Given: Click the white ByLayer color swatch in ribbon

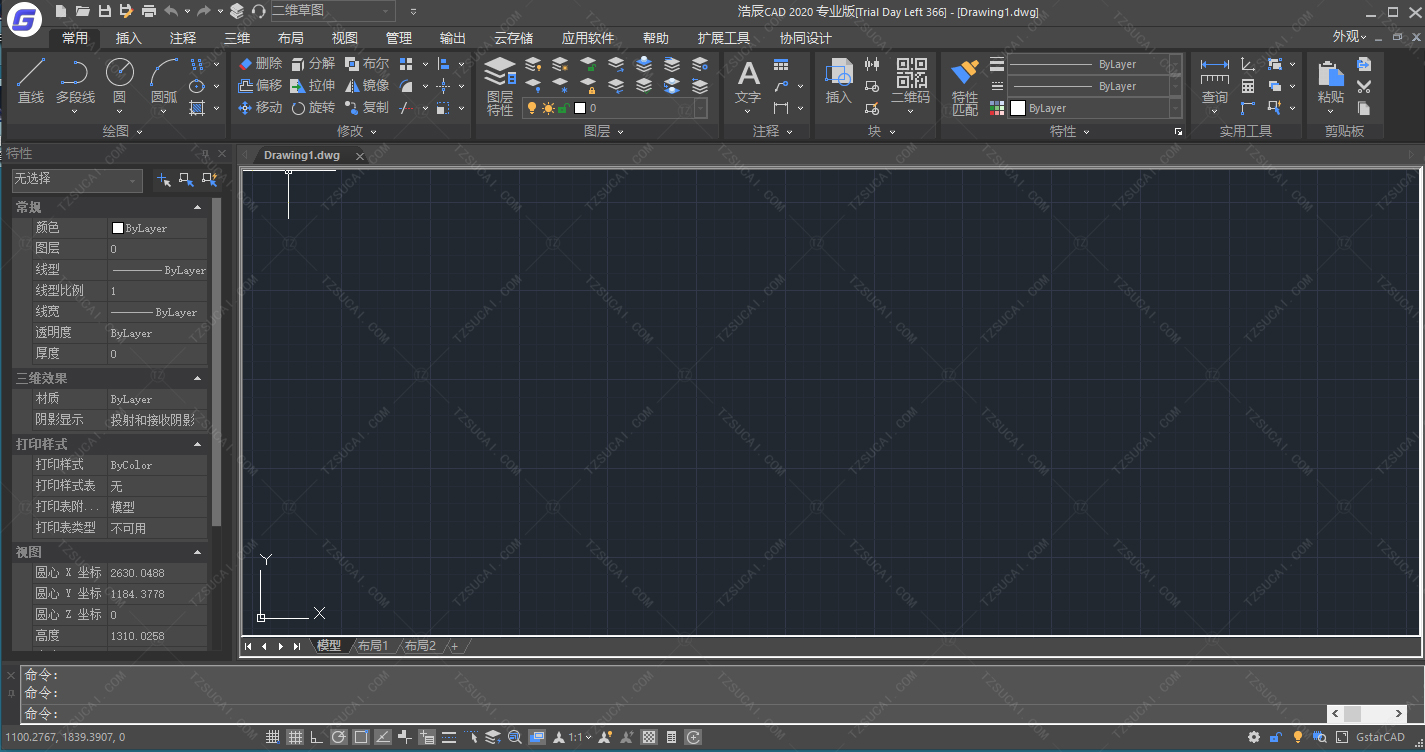Looking at the screenshot, I should 1018,108.
